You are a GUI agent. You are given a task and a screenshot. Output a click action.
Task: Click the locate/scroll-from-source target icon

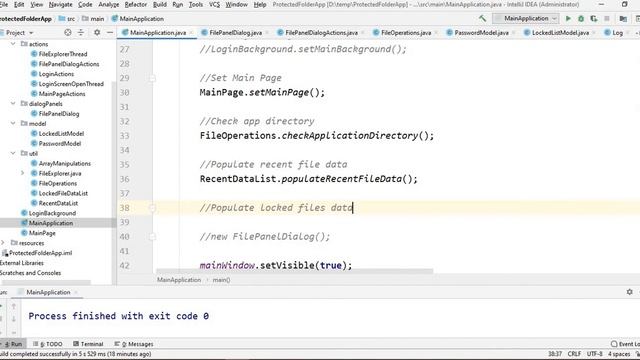[68, 32]
